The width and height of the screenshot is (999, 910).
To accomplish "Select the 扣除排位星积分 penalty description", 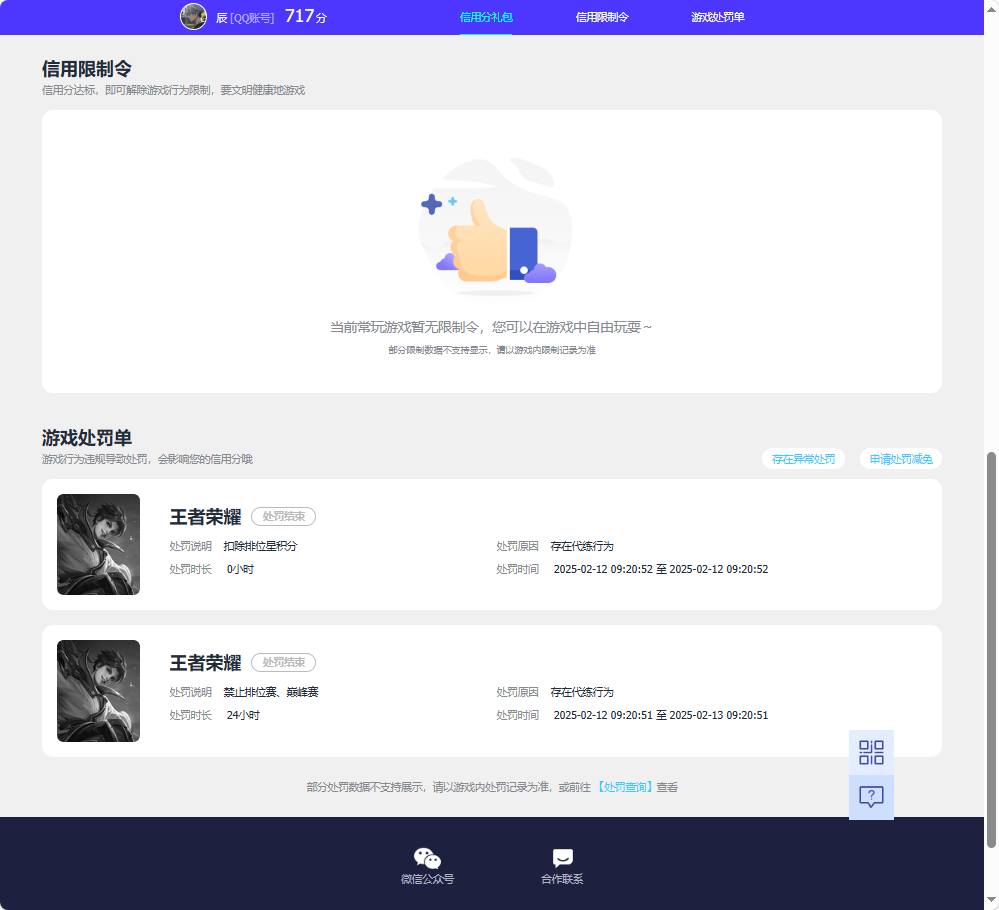I will [x=261, y=546].
